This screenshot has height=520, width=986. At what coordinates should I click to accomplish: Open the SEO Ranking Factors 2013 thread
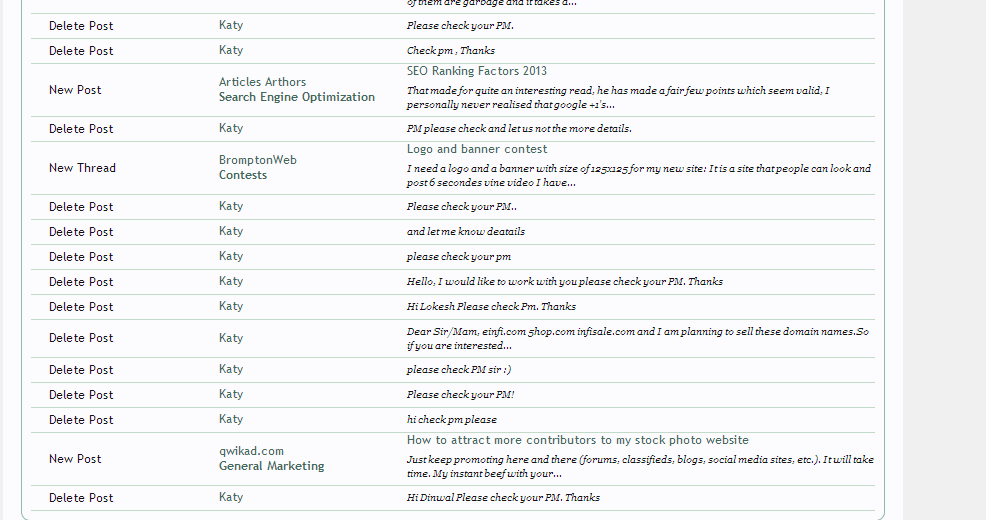(x=477, y=71)
